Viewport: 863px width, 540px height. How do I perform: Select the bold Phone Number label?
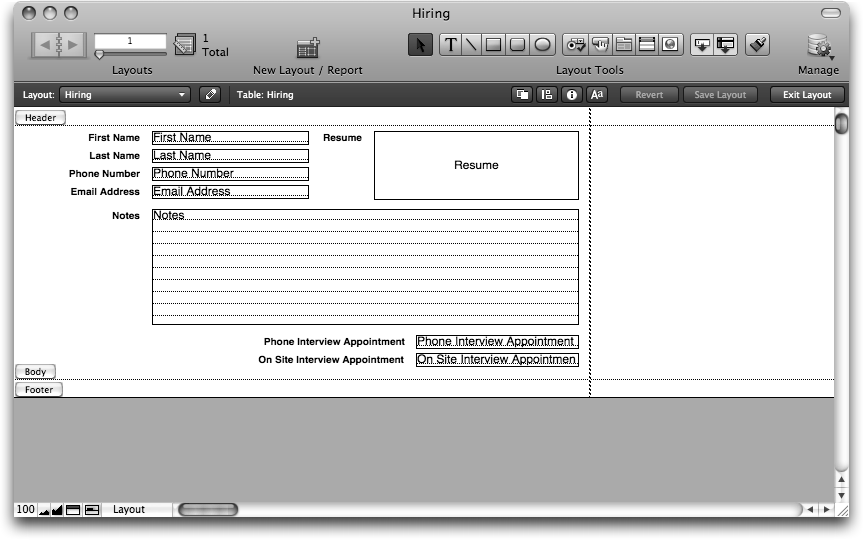tap(105, 174)
